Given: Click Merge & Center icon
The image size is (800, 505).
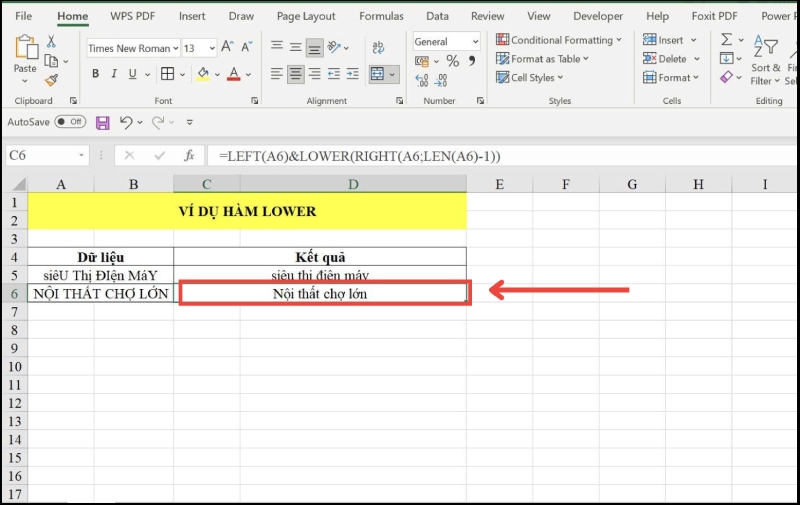Looking at the screenshot, I should pyautogui.click(x=377, y=74).
